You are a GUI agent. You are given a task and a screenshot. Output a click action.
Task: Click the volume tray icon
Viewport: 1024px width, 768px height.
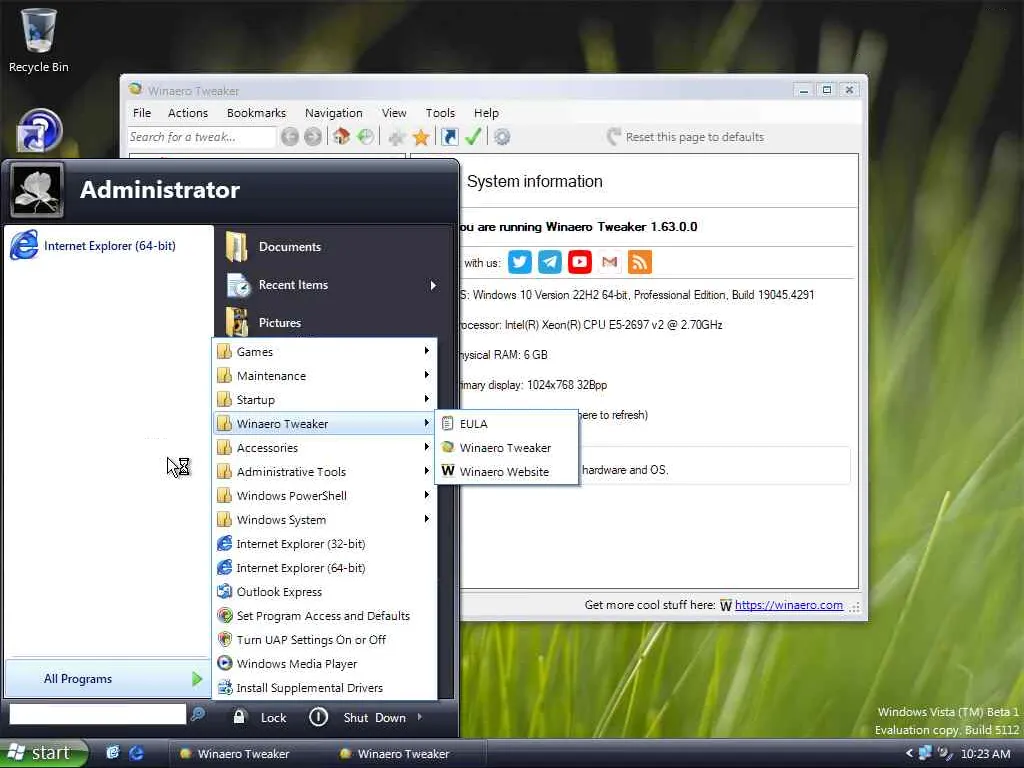(945, 753)
